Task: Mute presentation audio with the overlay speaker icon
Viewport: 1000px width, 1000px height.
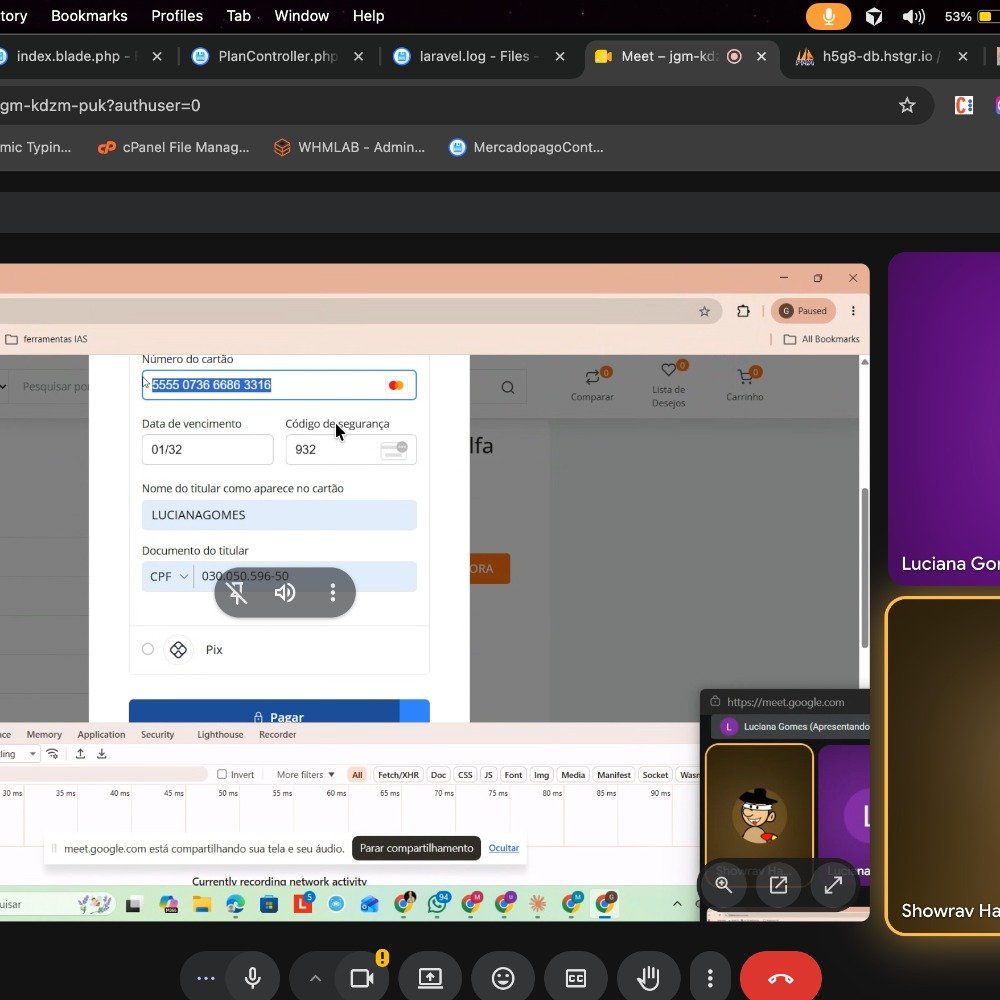Action: (x=284, y=592)
